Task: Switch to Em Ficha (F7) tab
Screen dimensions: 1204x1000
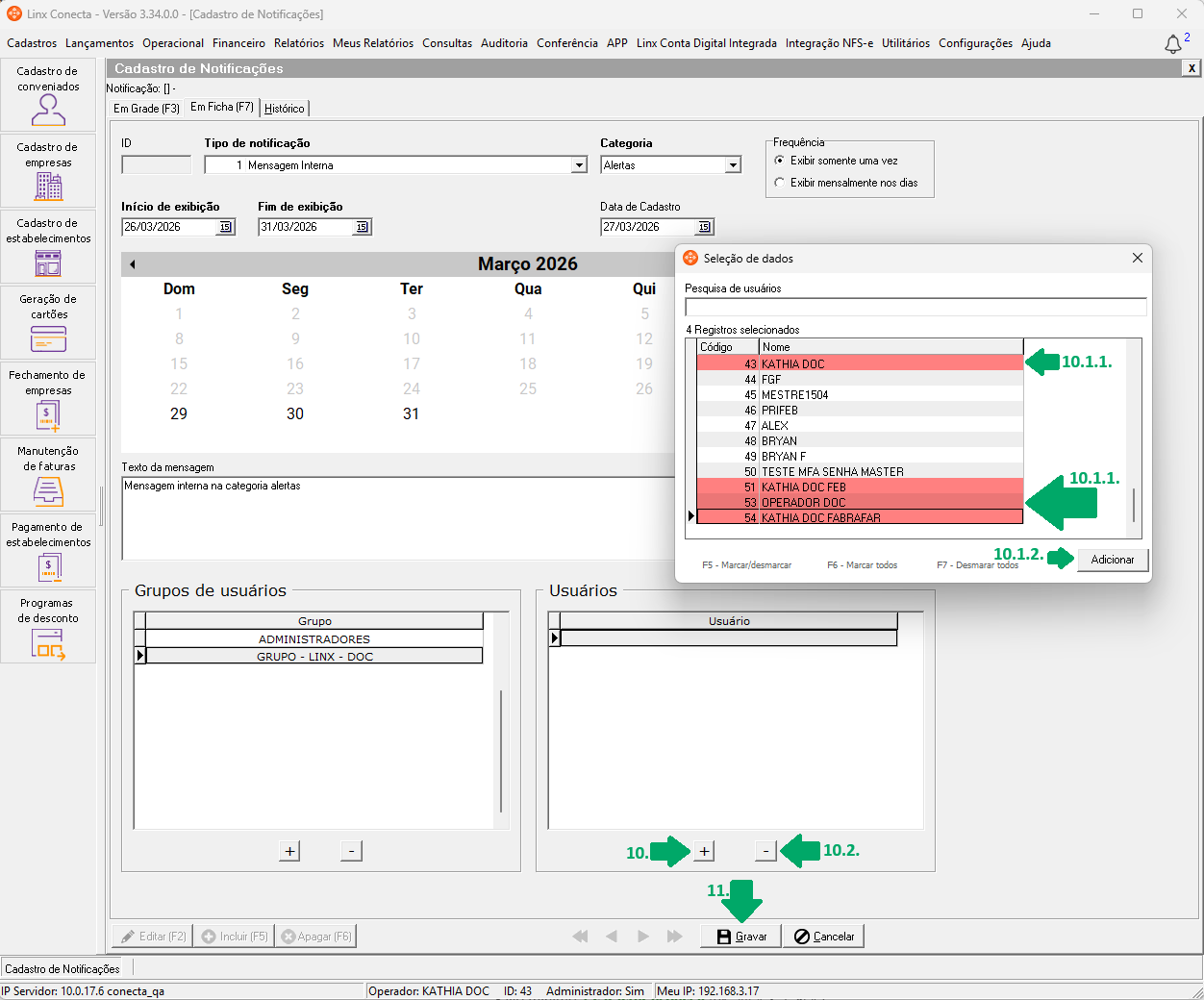Action: [x=222, y=107]
